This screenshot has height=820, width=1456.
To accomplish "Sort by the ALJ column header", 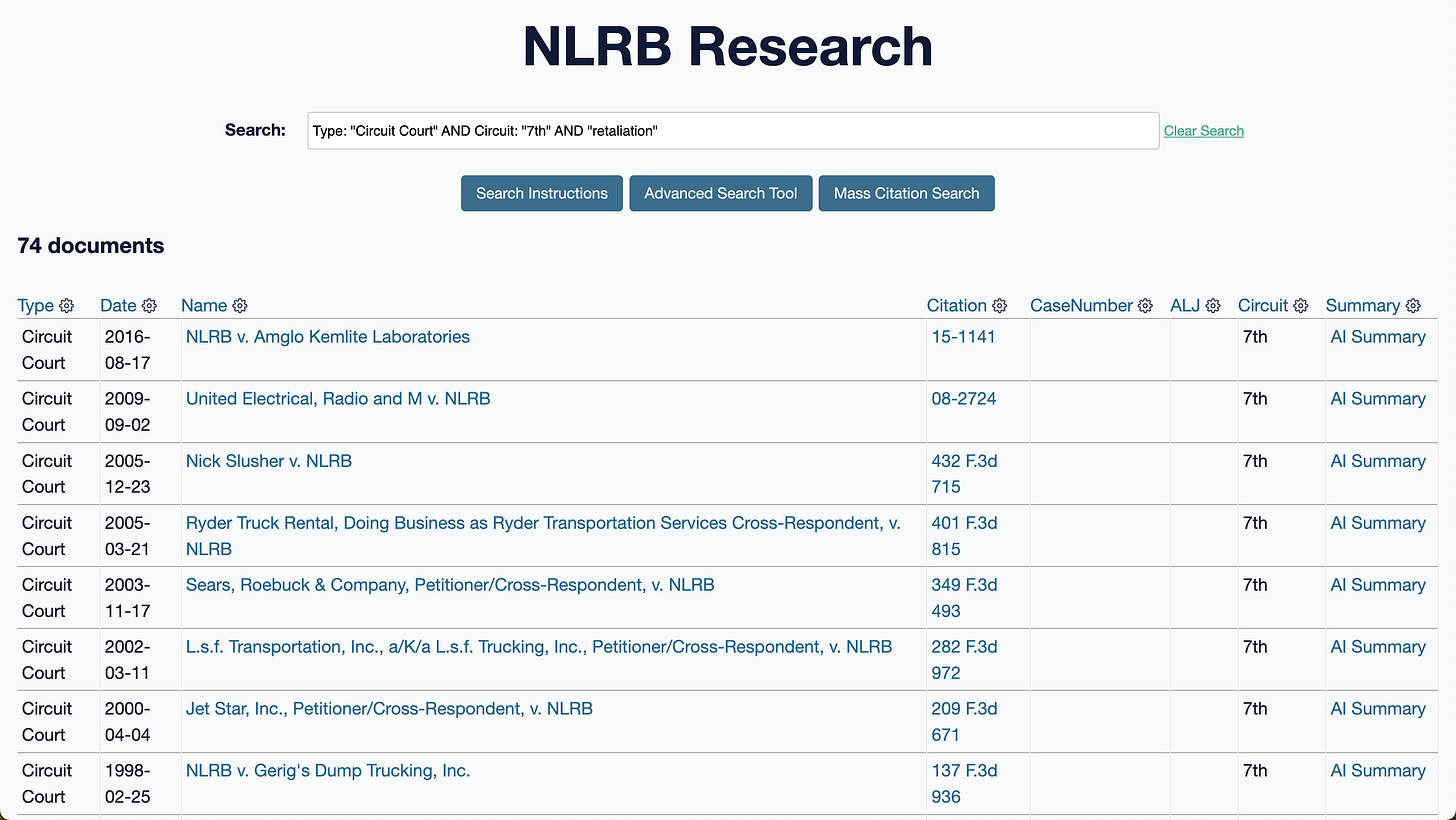I will point(1185,306).
